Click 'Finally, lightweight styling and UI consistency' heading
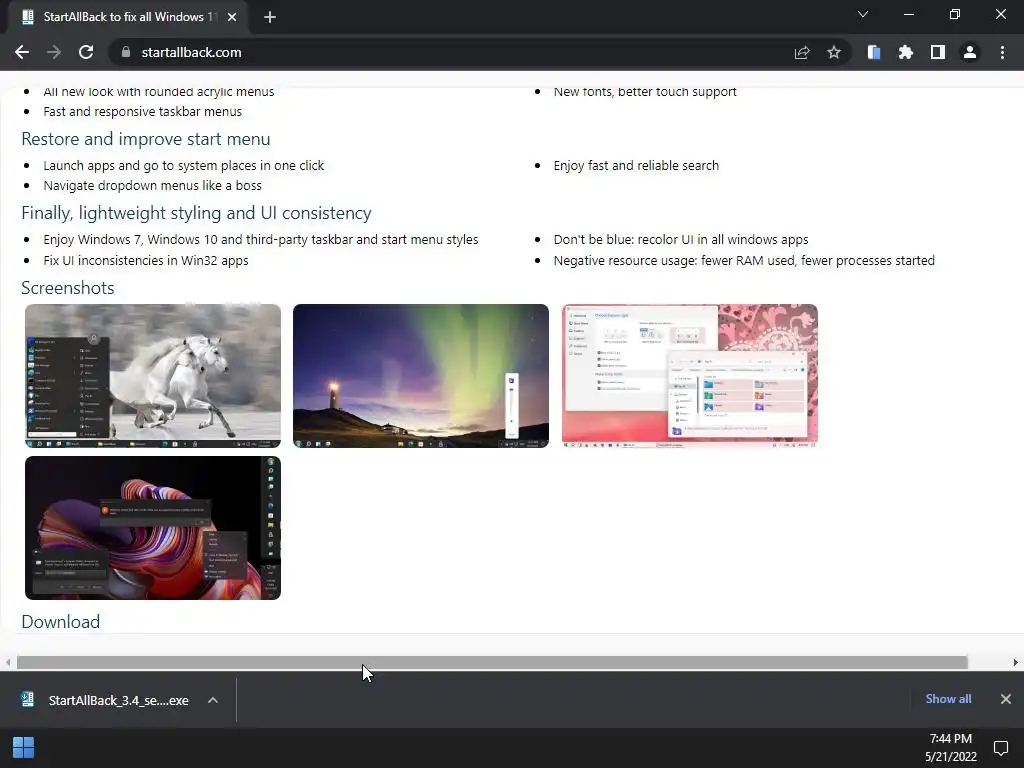 pyautogui.click(x=197, y=213)
